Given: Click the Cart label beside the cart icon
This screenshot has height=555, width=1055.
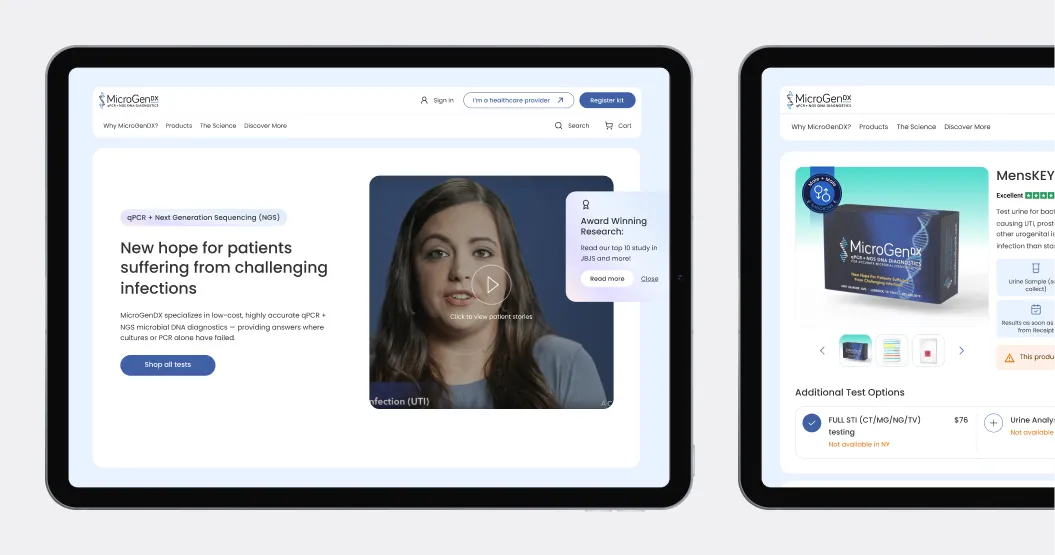Looking at the screenshot, I should click(625, 126).
